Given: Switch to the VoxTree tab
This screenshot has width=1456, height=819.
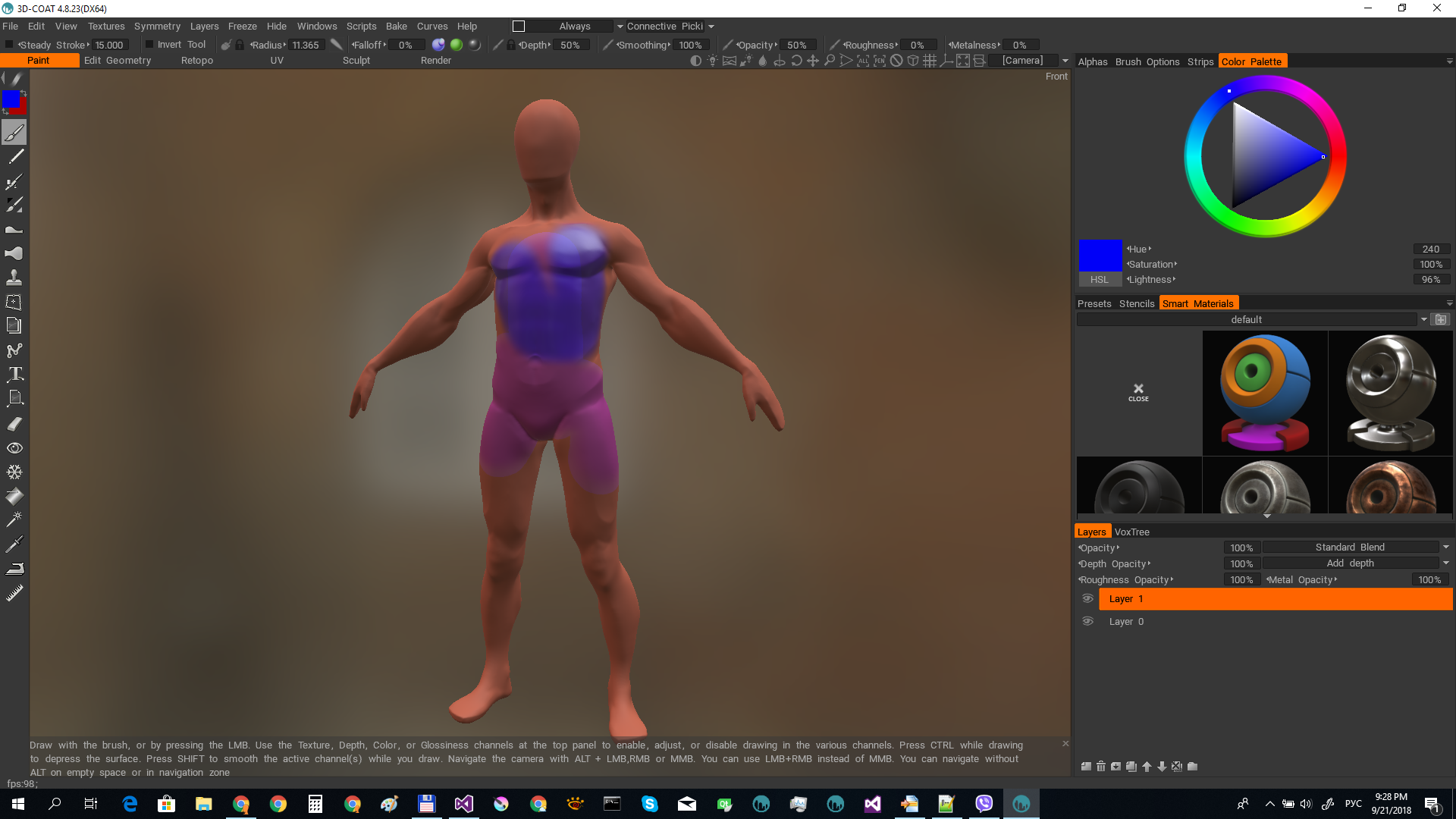Looking at the screenshot, I should (x=1131, y=532).
